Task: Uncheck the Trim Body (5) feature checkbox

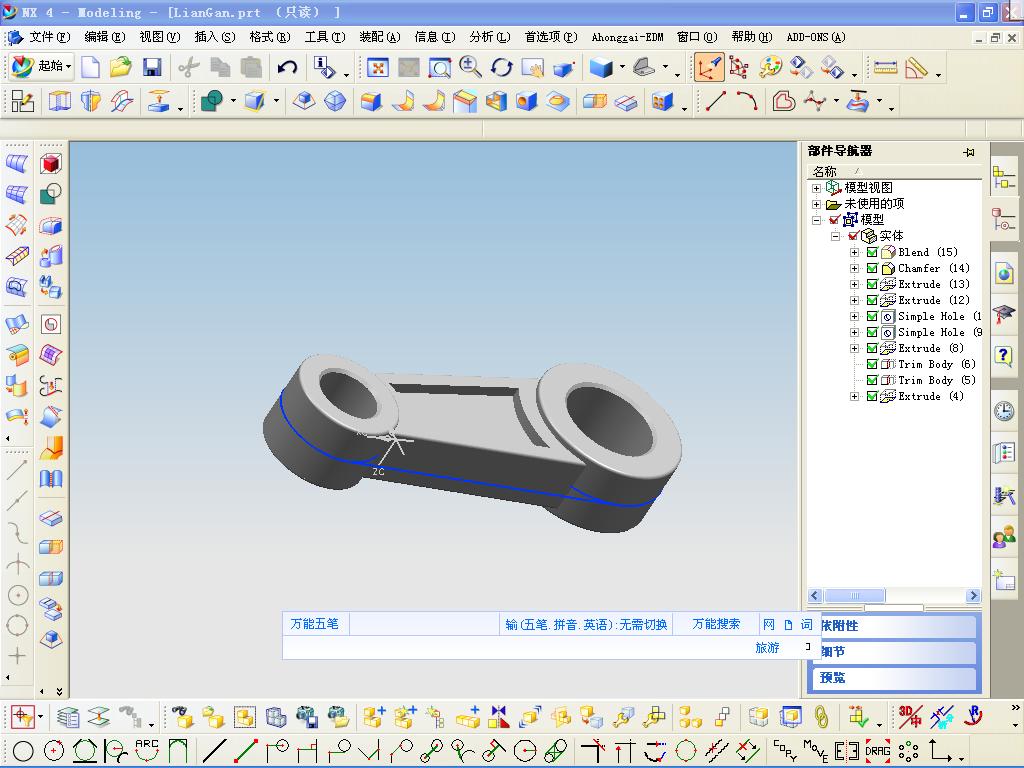Action: 872,381
